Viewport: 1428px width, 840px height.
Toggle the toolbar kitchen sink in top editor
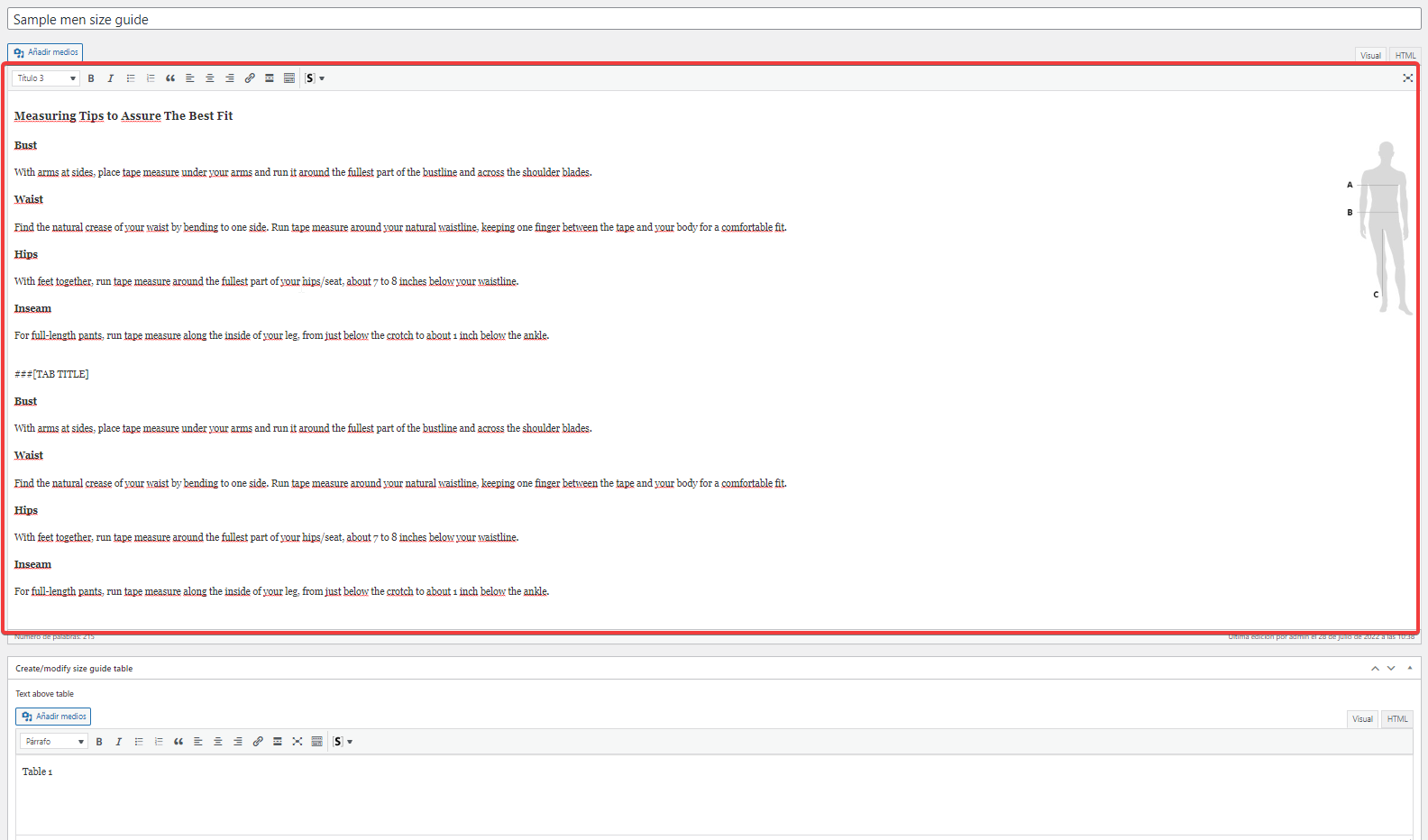[289, 78]
